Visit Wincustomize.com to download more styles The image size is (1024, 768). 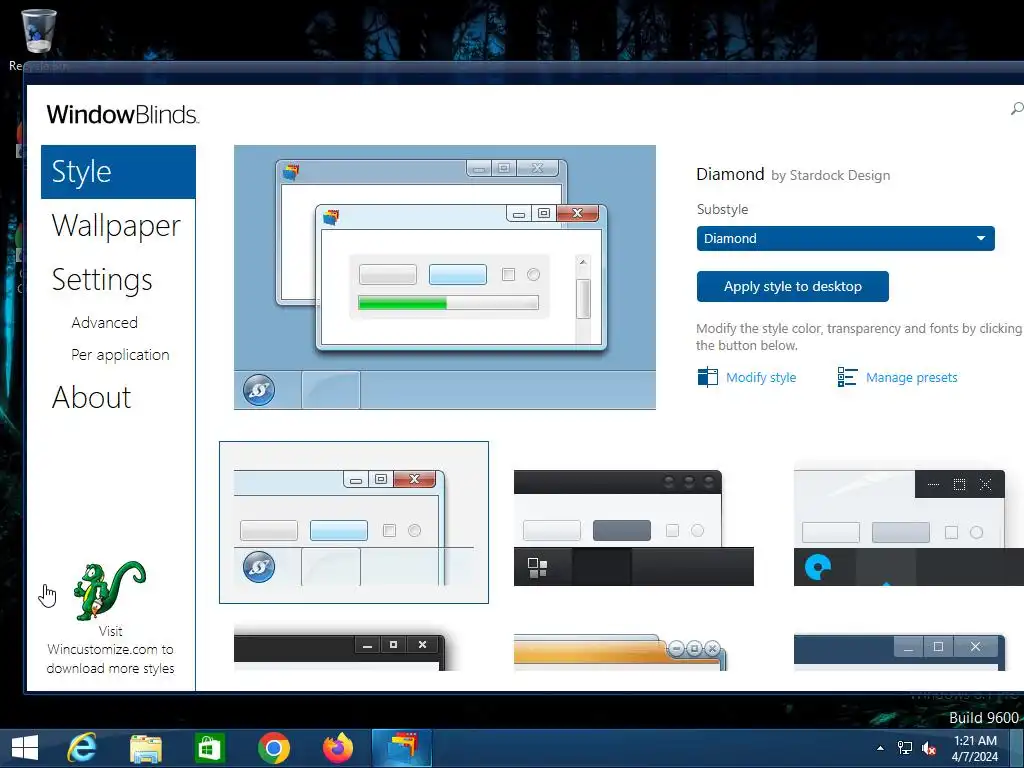pyautogui.click(x=110, y=650)
